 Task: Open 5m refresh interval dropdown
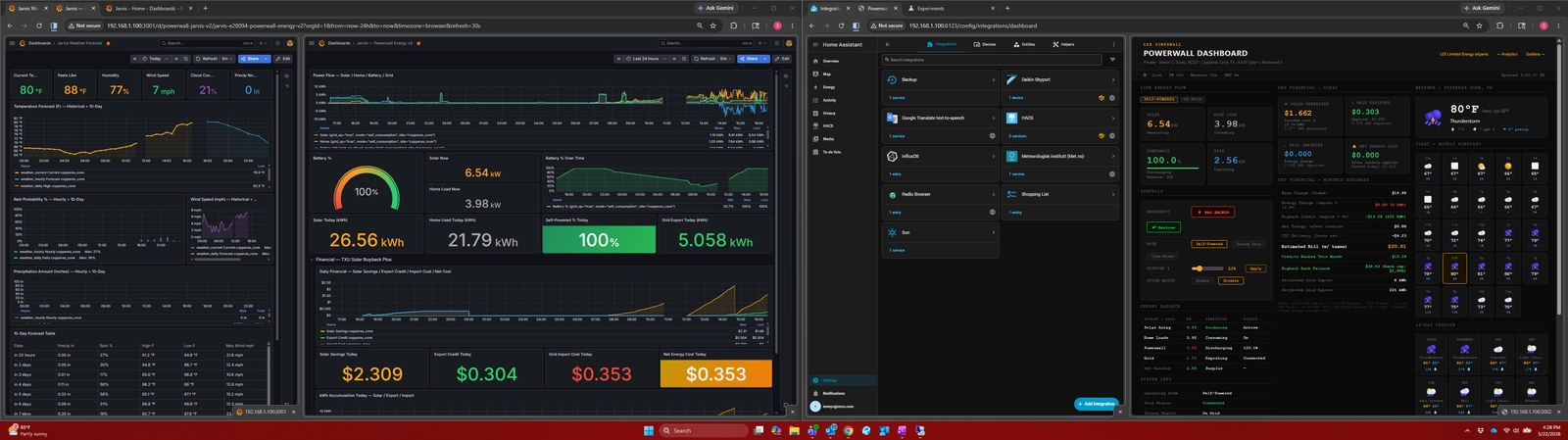click(226, 59)
